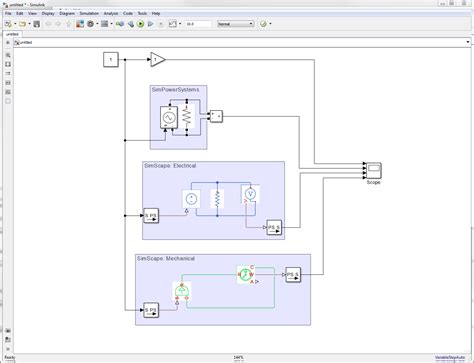Click the Up to Parent arrow icon
This screenshot has height=363, width=474.
tap(69, 24)
